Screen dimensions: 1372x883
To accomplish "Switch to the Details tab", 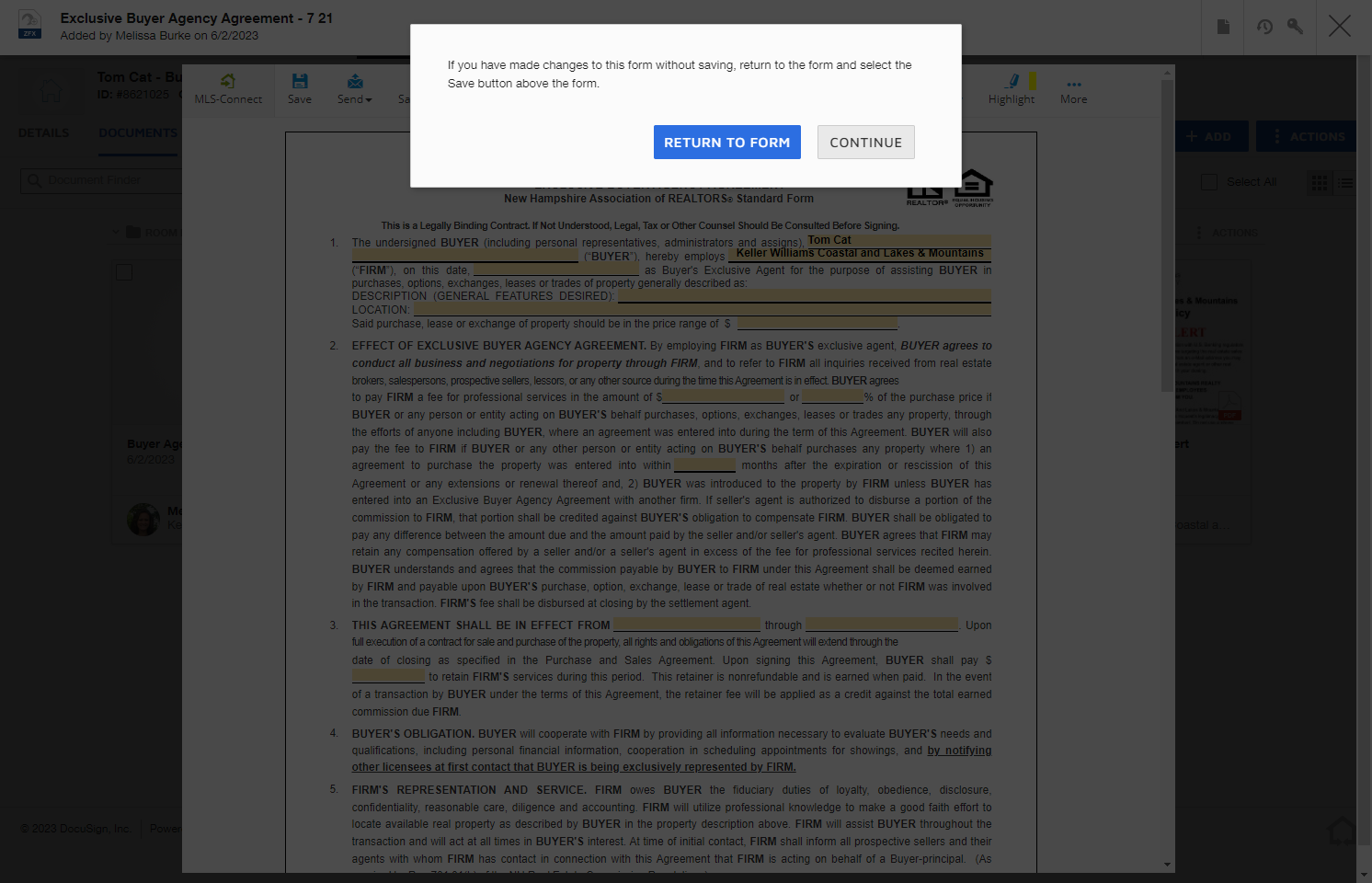I will pyautogui.click(x=43, y=133).
